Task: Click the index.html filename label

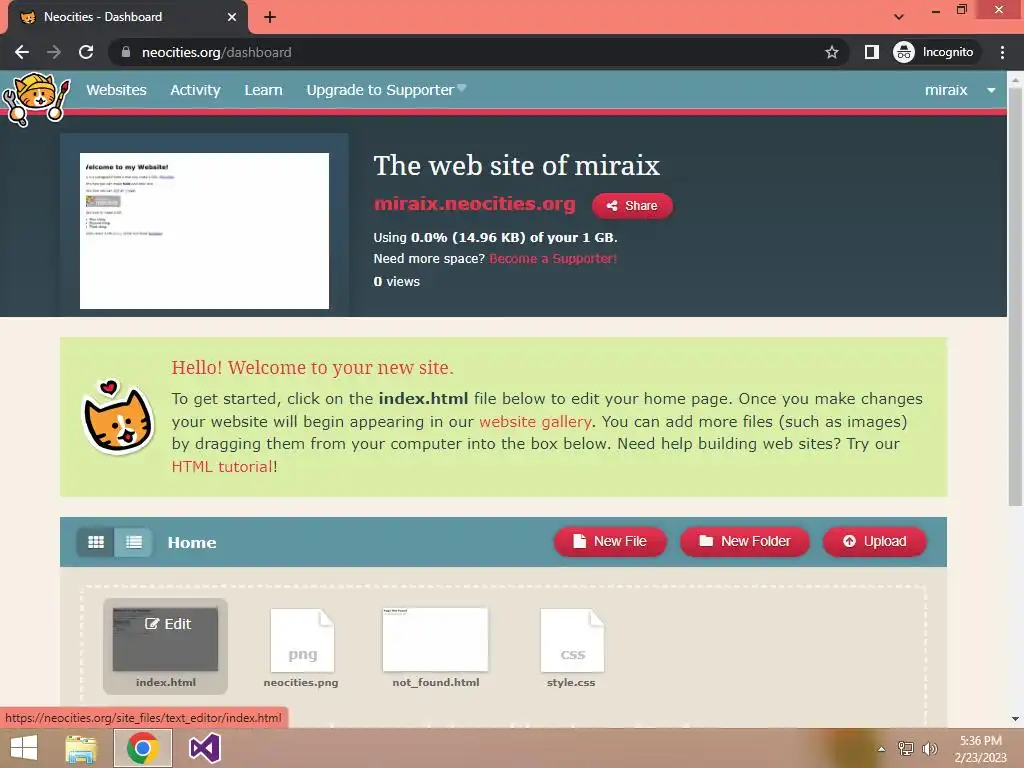Action: click(x=166, y=682)
